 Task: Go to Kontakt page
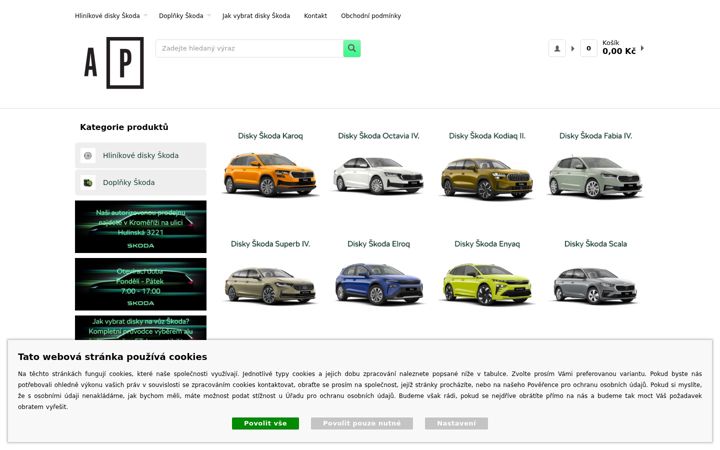coord(315,16)
